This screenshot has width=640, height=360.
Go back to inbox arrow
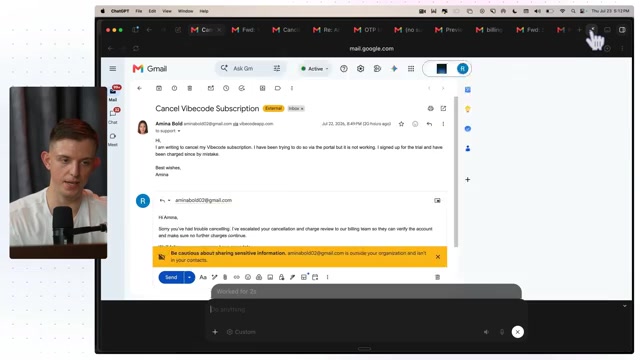coord(140,88)
